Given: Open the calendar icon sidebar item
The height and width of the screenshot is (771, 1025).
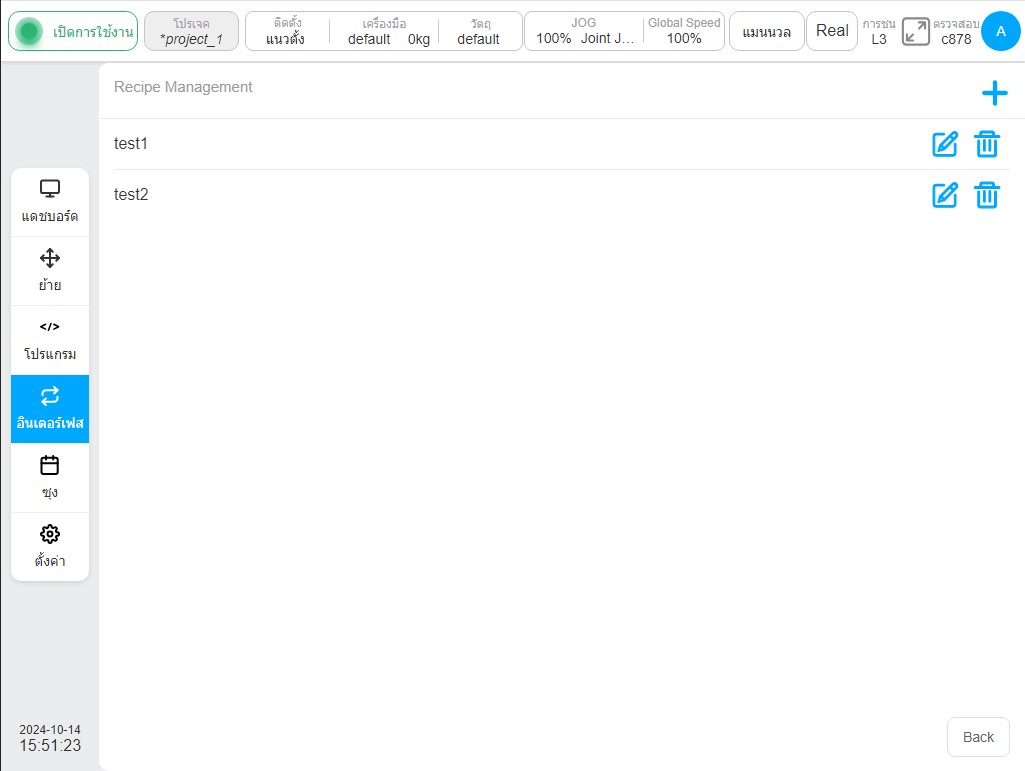Looking at the screenshot, I should pyautogui.click(x=50, y=477).
